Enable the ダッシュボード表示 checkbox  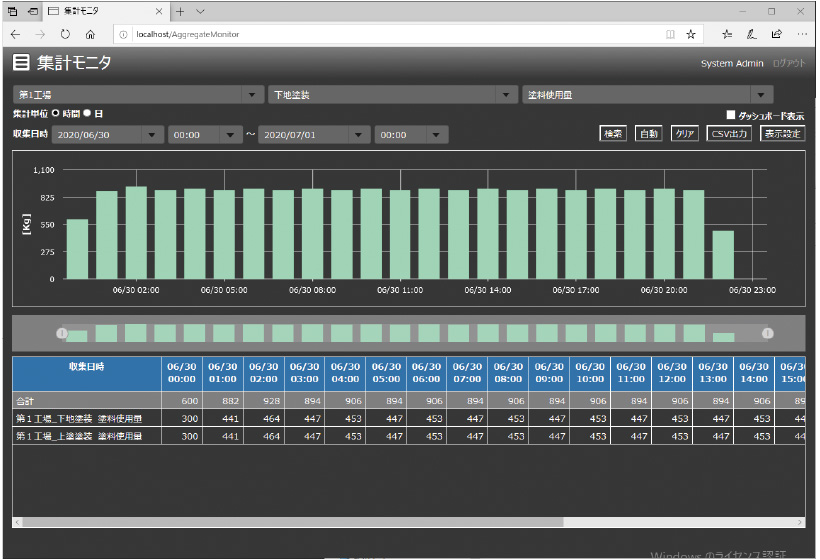tap(731, 115)
